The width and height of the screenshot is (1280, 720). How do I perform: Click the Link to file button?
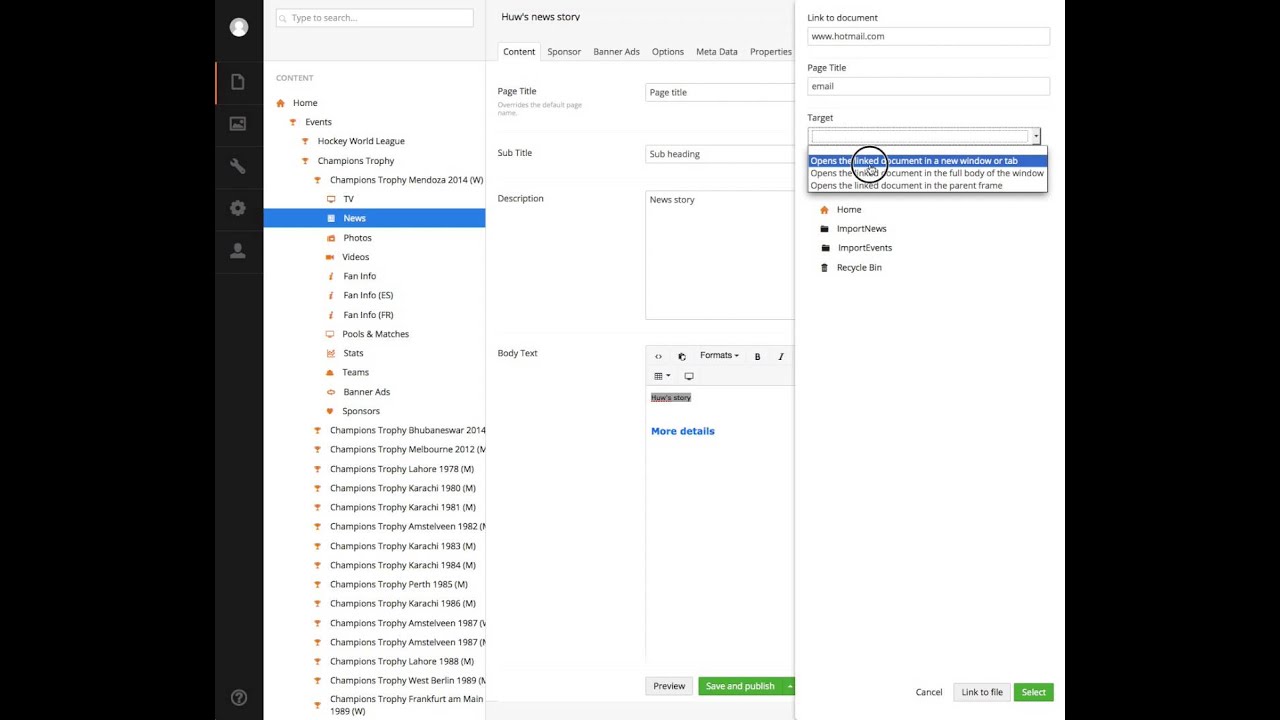tap(982, 692)
